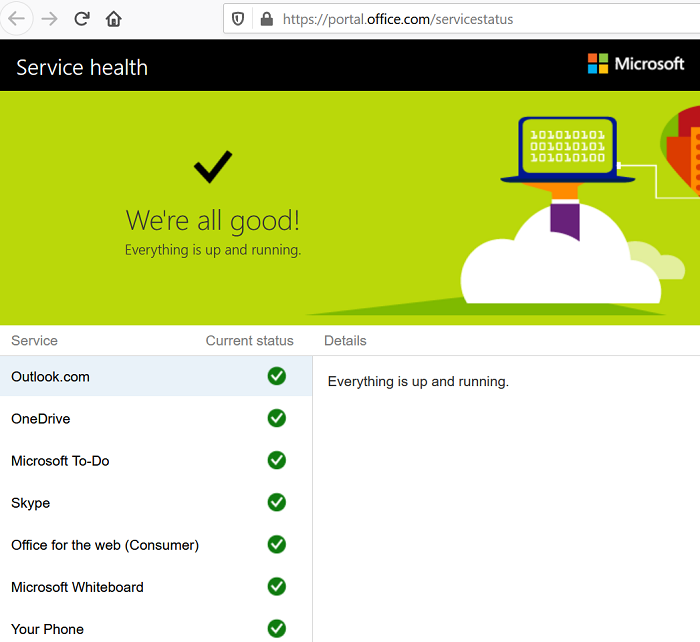Click the "We're all good!" heading
Screen dimensions: 700x642
tap(212, 221)
